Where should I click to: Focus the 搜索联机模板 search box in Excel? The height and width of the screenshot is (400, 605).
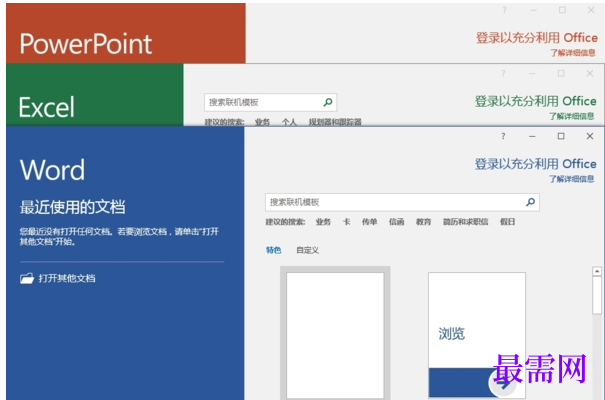point(270,102)
